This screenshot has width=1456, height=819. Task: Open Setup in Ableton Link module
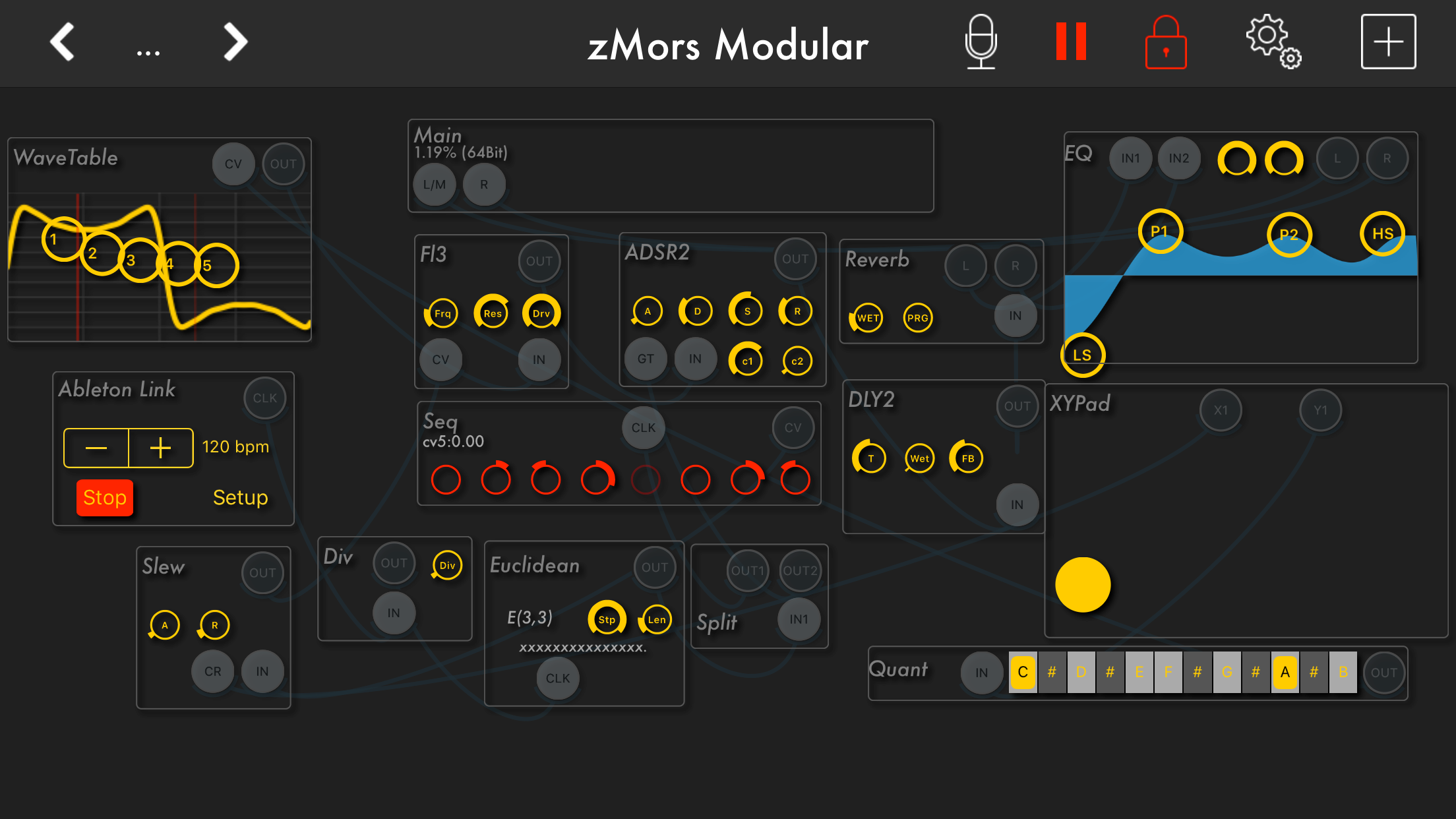pyautogui.click(x=240, y=497)
